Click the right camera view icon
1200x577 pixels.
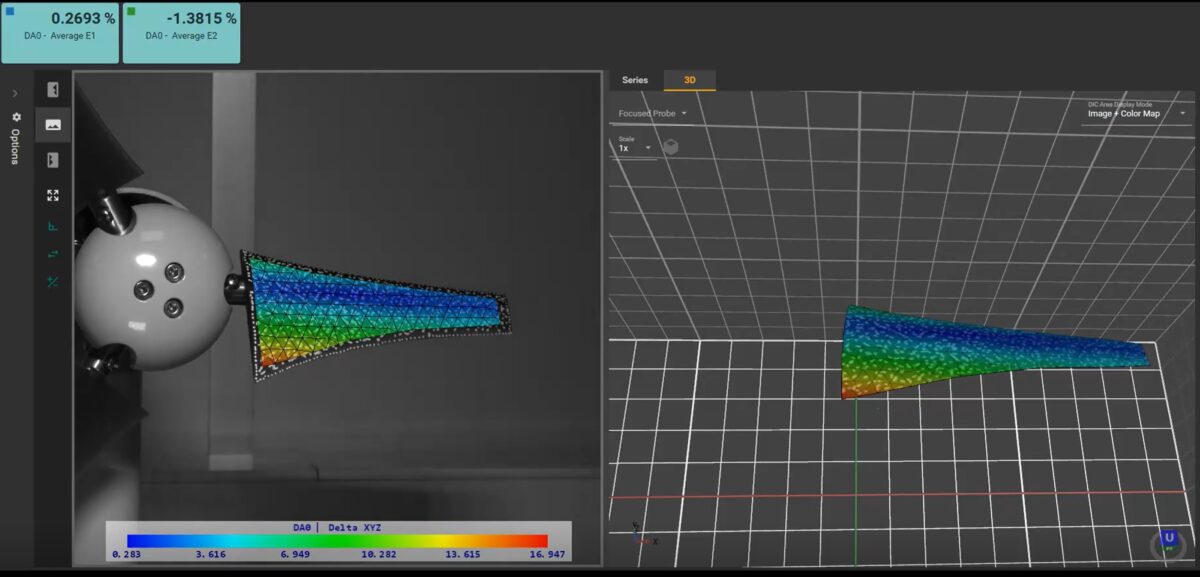[x=53, y=160]
